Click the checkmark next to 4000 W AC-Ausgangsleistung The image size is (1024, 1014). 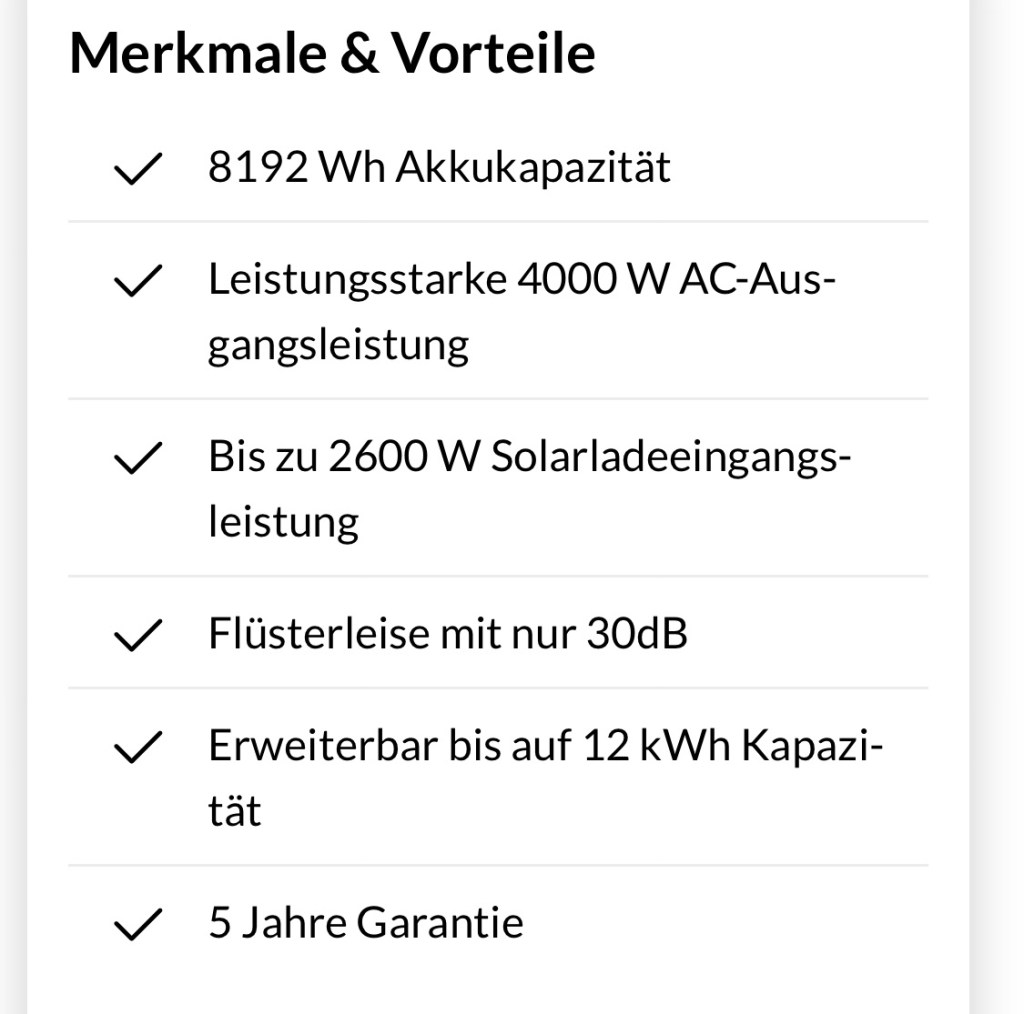pos(139,283)
